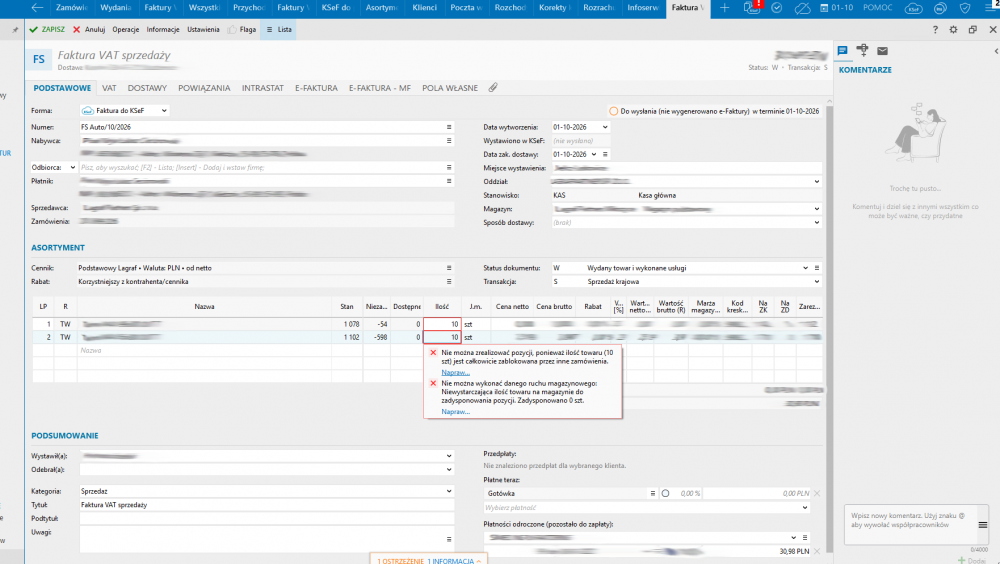Switch to the INTRASTAT tab
This screenshot has width=1000, height=564.
pos(262,88)
